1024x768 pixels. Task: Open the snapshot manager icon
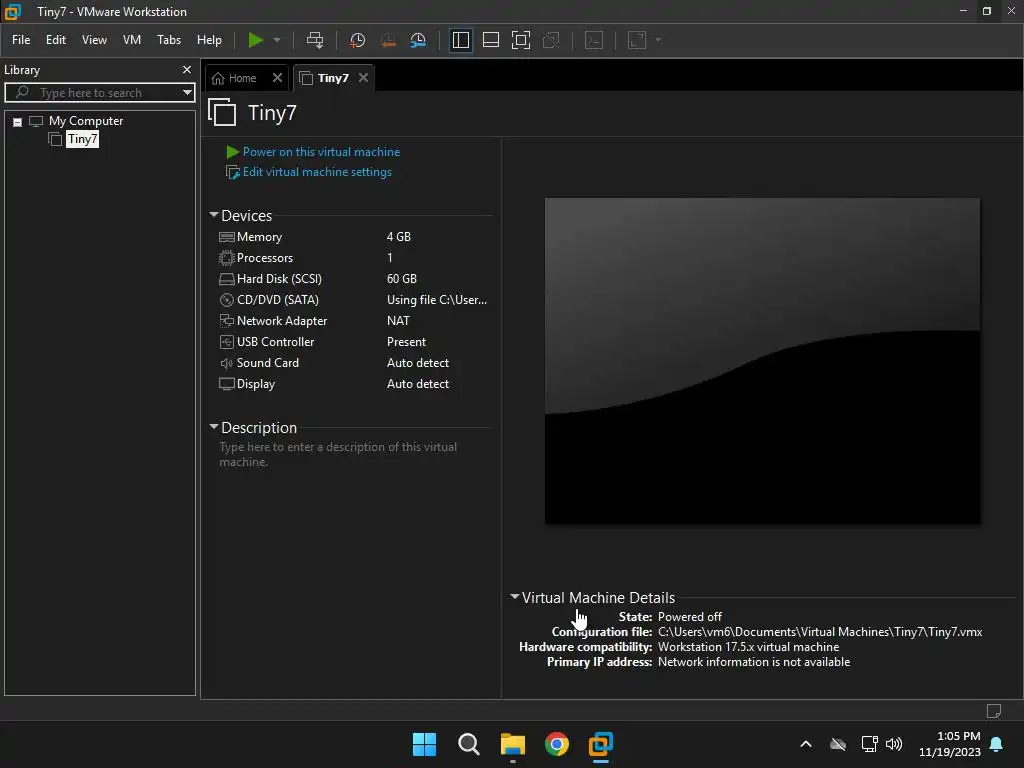(418, 40)
